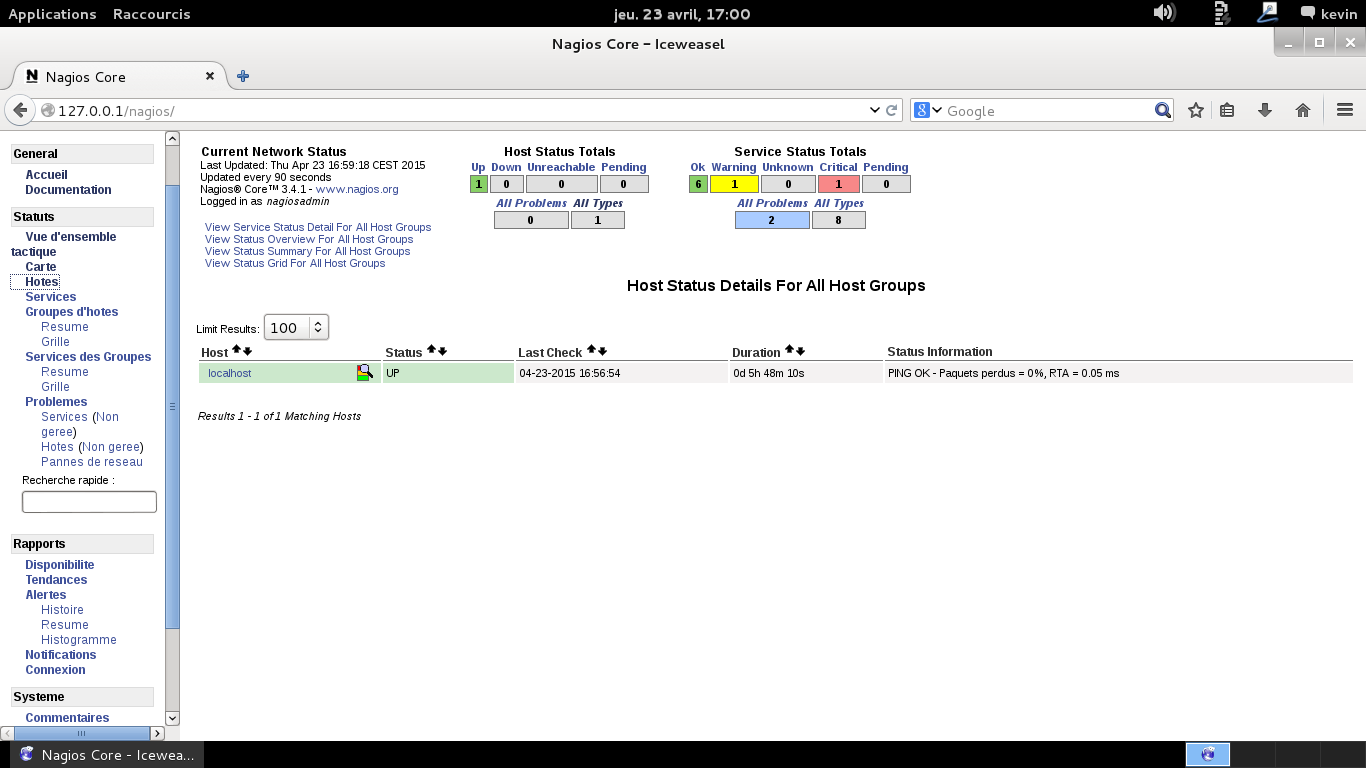Open a new tab with plus icon

coord(243,76)
